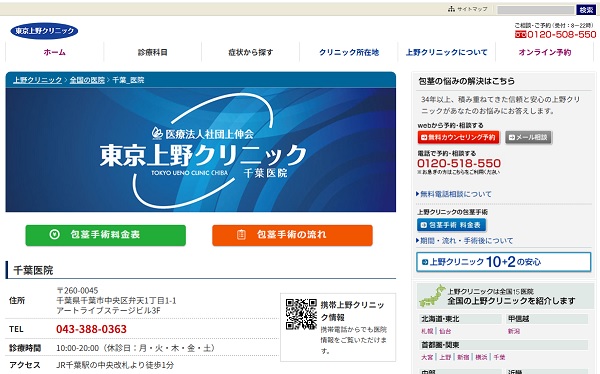Click the Japan map icon in sidebar
Image resolution: width=600 pixels, height=374 pixels.
[432, 296]
